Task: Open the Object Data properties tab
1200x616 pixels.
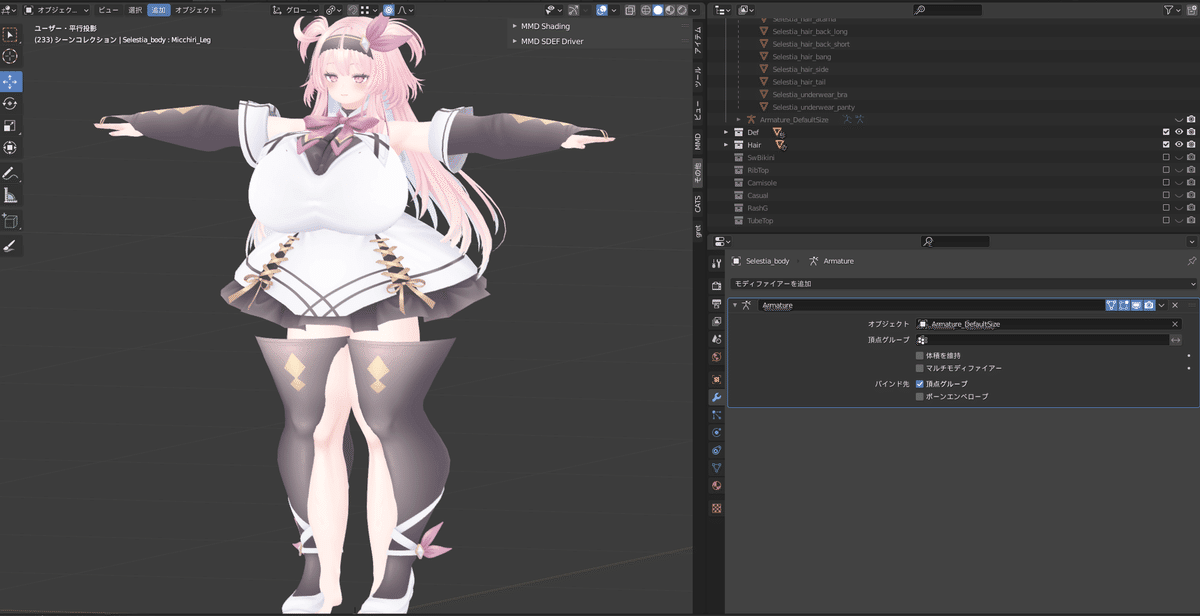Action: click(x=716, y=468)
